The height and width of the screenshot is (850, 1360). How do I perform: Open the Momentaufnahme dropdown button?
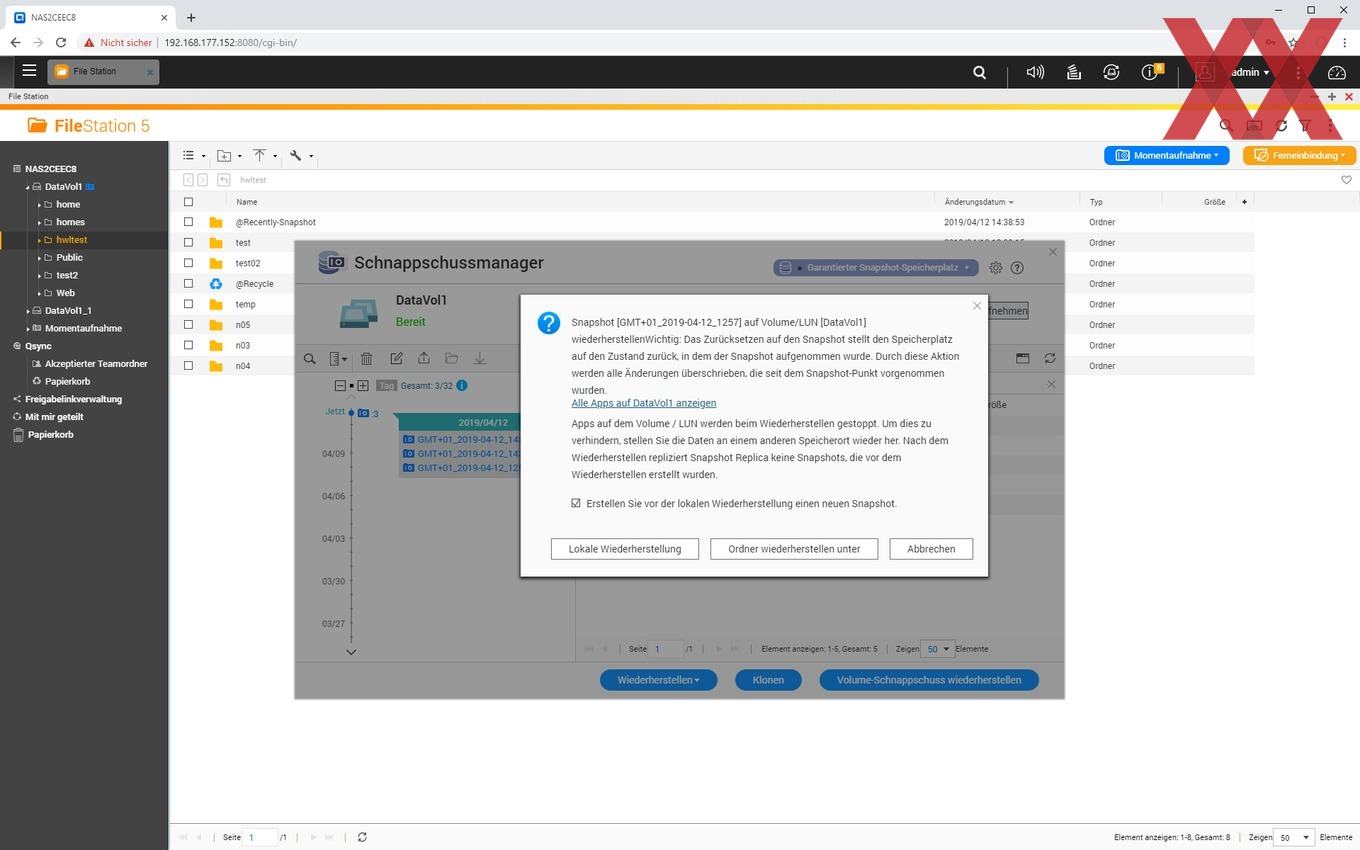click(x=1167, y=155)
